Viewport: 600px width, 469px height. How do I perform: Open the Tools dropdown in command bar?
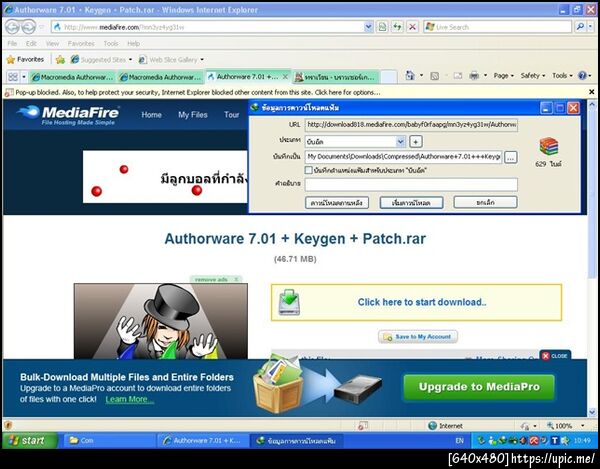(x=562, y=76)
